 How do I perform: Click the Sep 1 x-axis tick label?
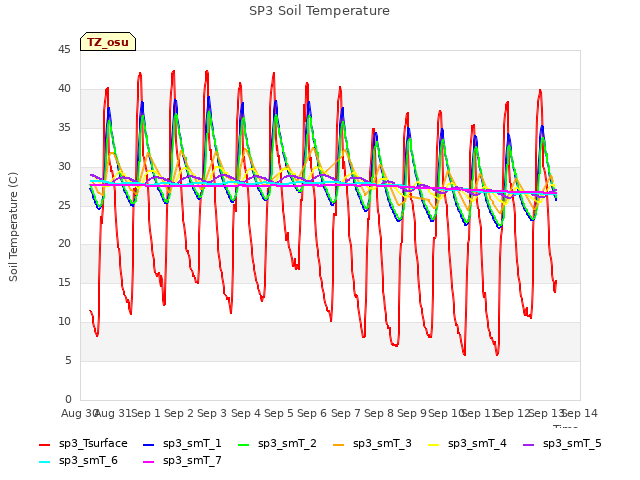coord(146,413)
